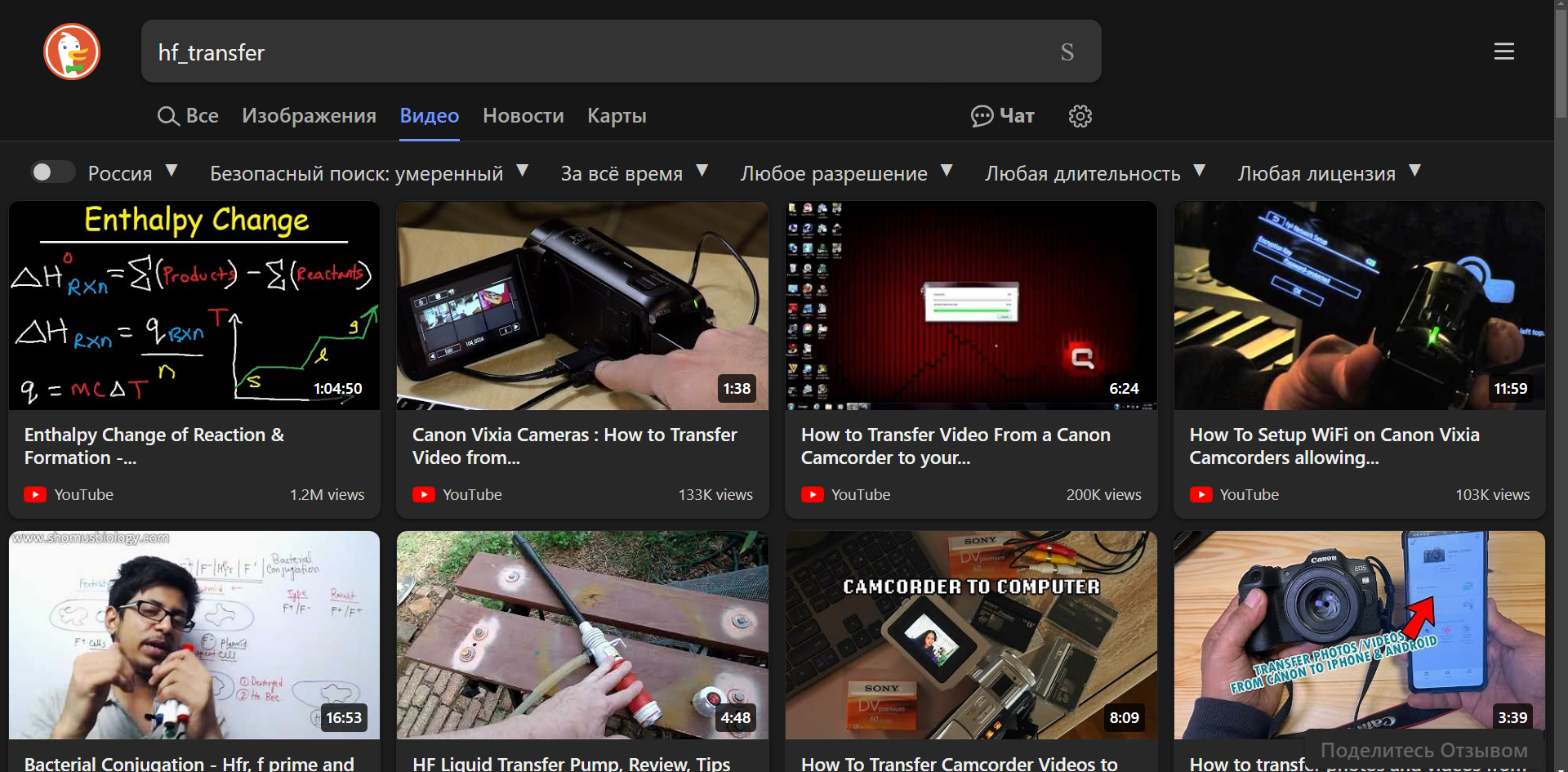Open the Чат link

(x=1002, y=116)
